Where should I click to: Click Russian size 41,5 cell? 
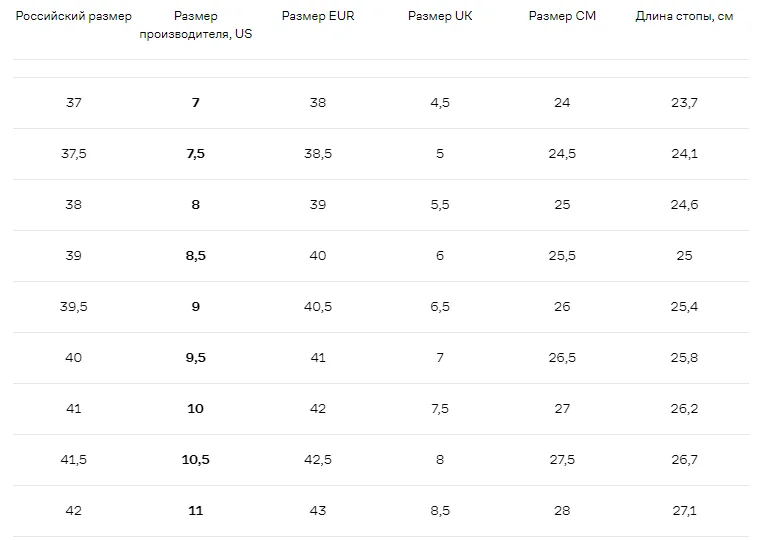(x=74, y=460)
